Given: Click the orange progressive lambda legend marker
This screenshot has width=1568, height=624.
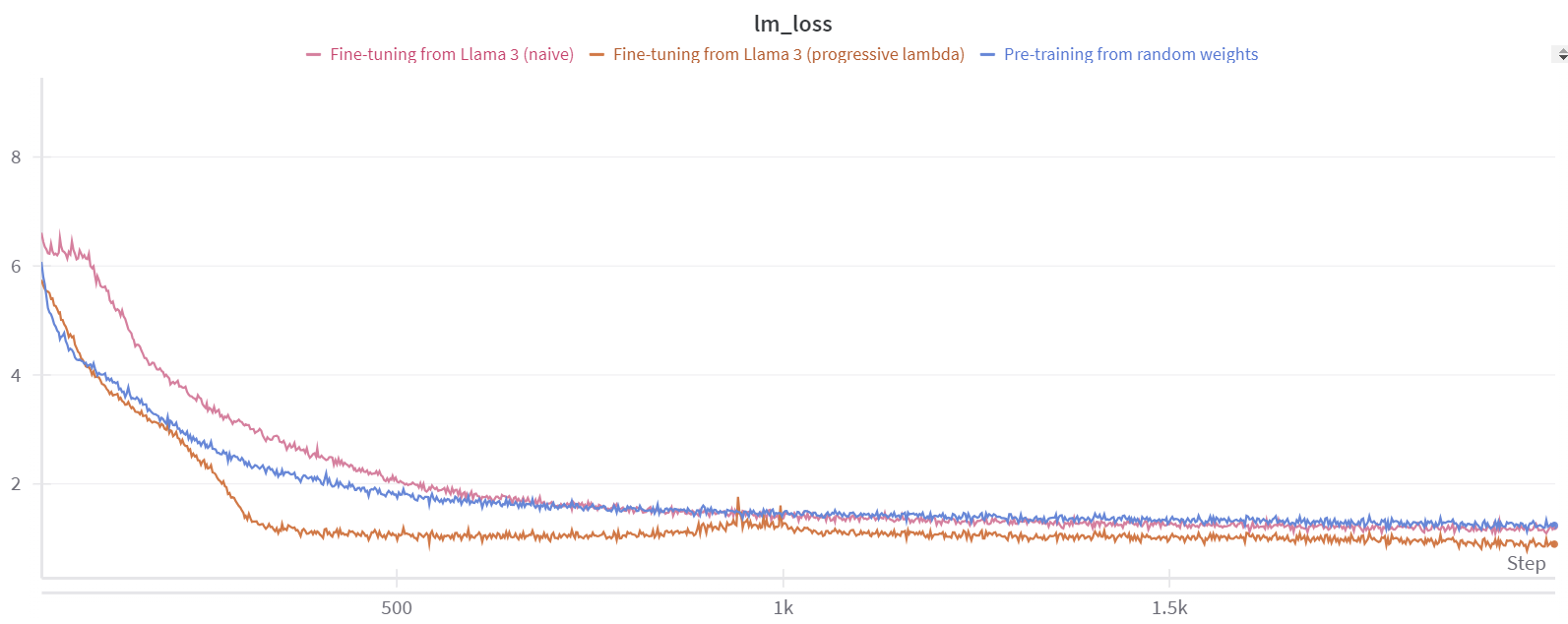Looking at the screenshot, I should (x=596, y=55).
